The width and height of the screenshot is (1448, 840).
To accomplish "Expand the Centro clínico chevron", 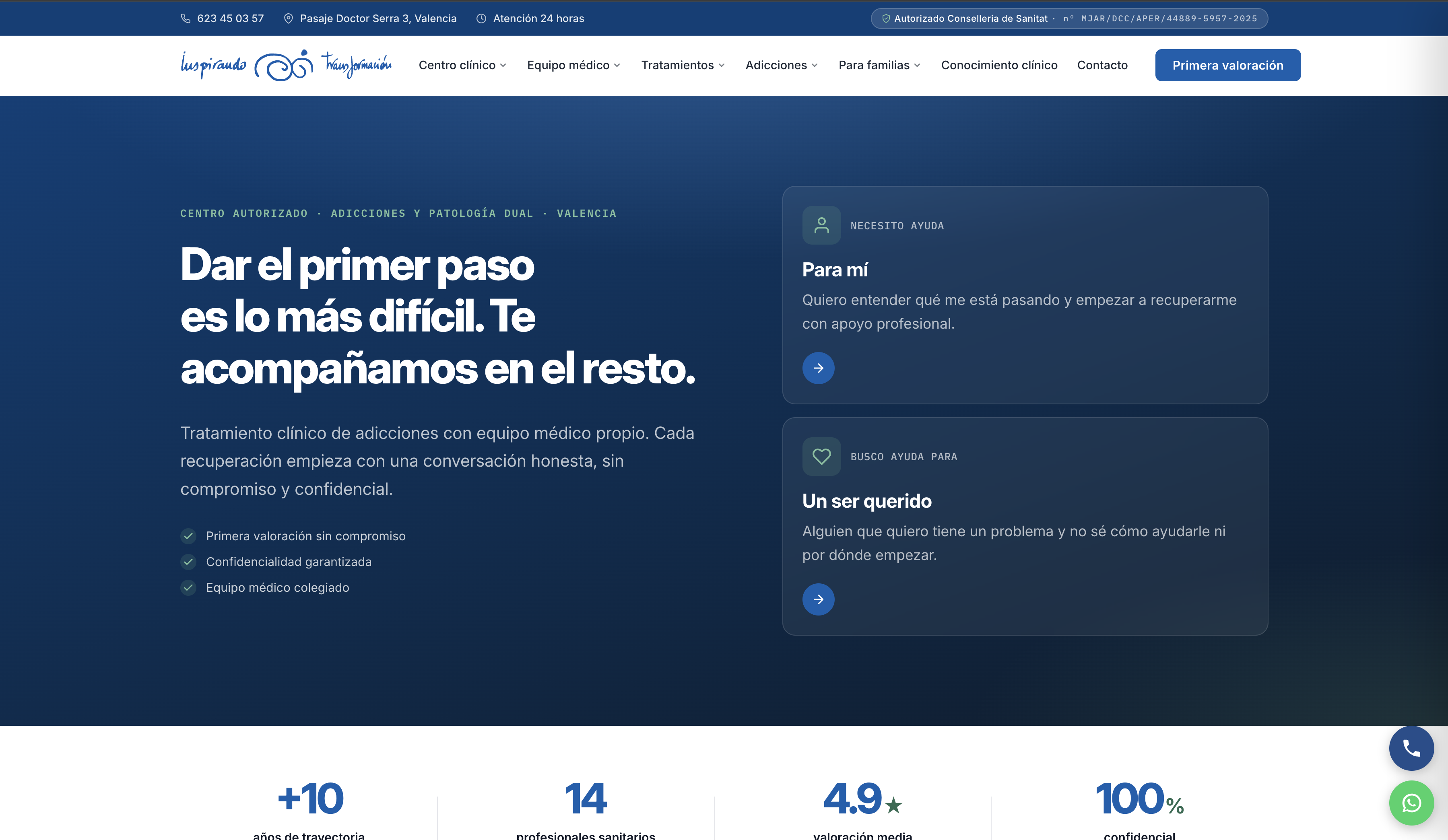I will point(503,66).
